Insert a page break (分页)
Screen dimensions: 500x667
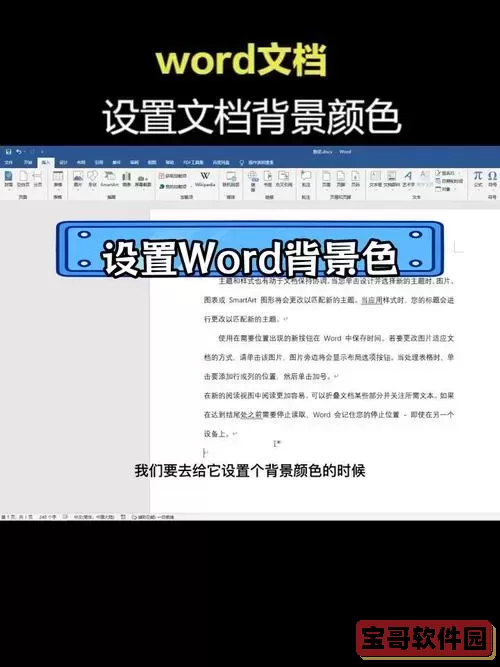[37, 179]
